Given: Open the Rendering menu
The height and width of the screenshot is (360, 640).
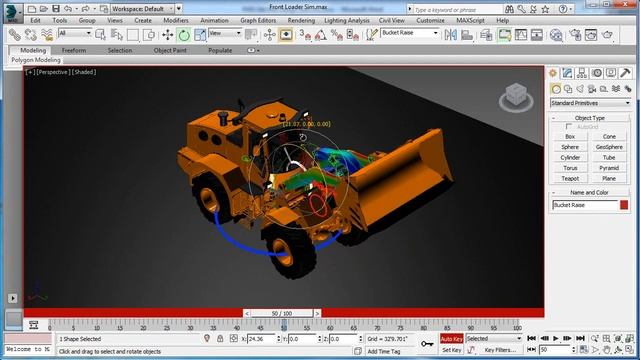Looking at the screenshot, I should click(301, 20).
